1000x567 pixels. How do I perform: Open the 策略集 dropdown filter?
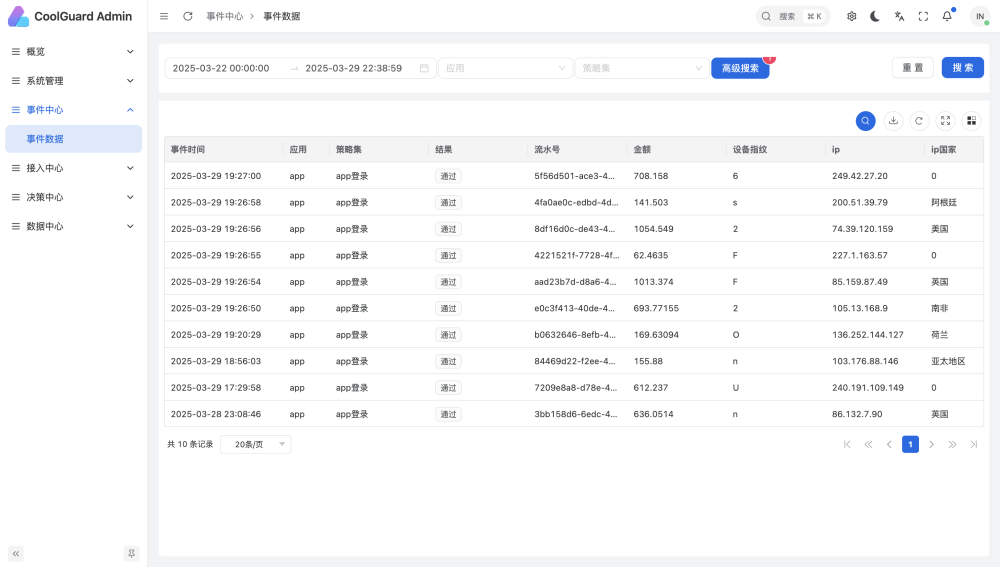(640, 68)
